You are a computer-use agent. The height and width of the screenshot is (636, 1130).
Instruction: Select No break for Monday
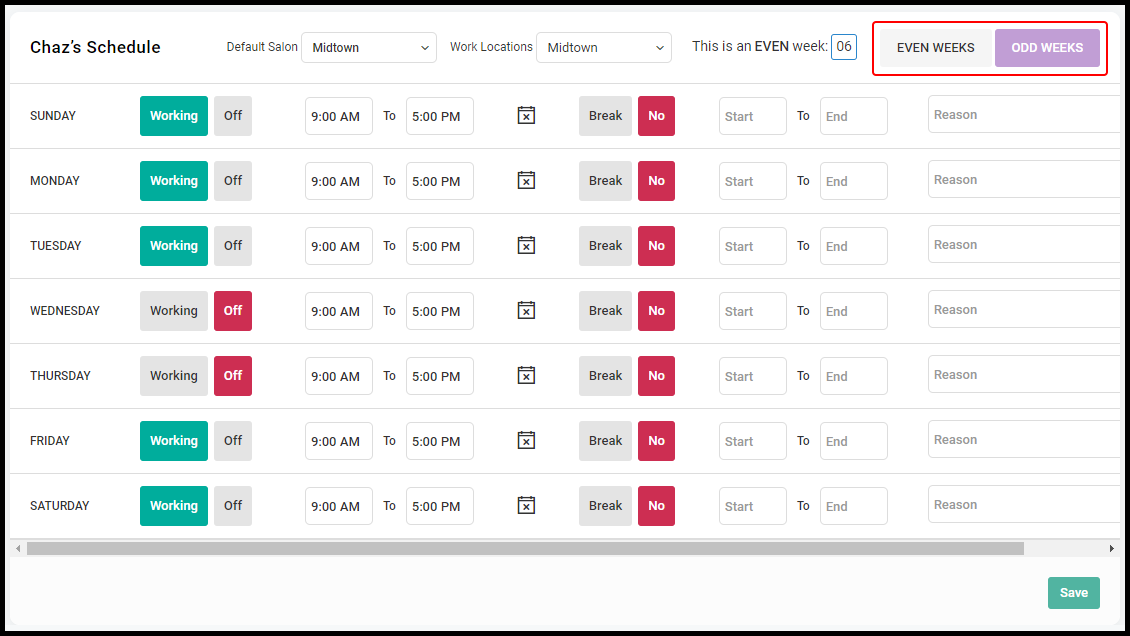[x=657, y=181]
